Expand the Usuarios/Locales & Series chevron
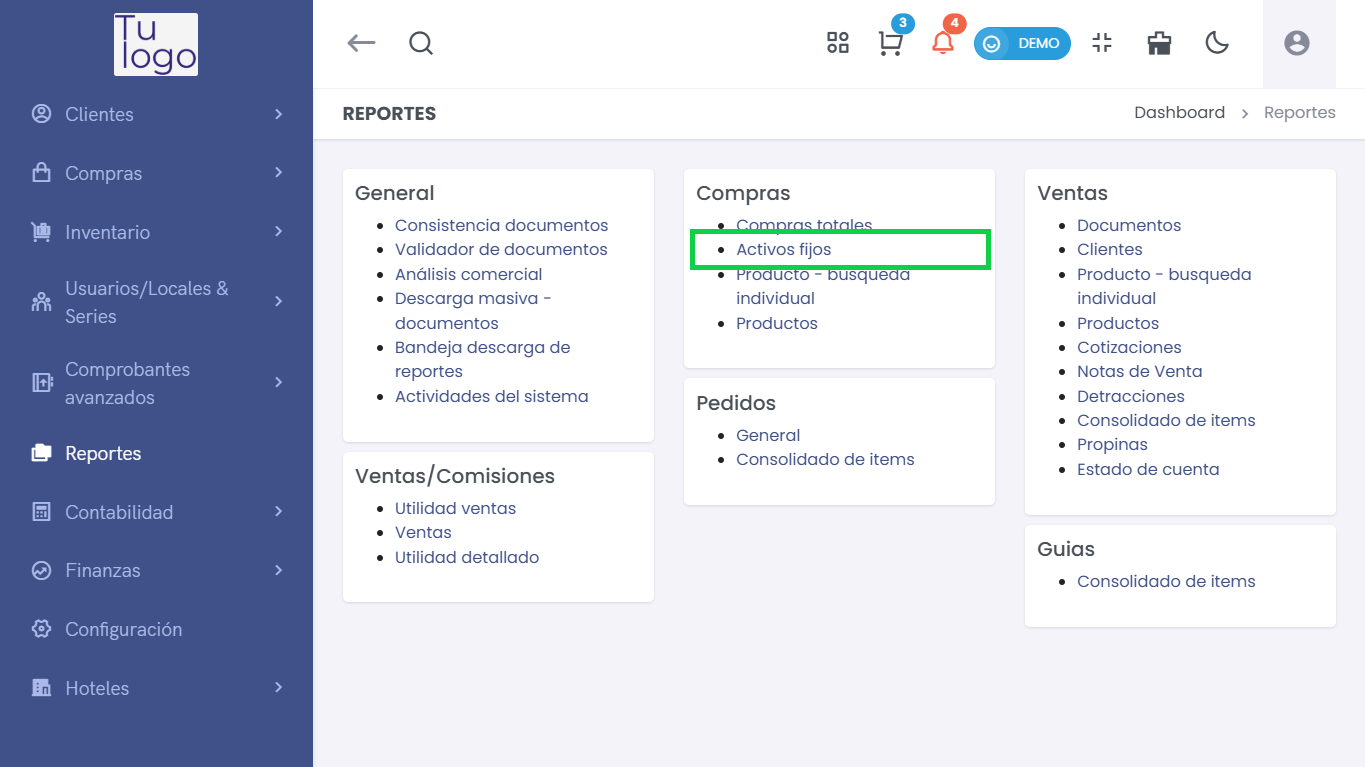The height and width of the screenshot is (767, 1365). 278,302
